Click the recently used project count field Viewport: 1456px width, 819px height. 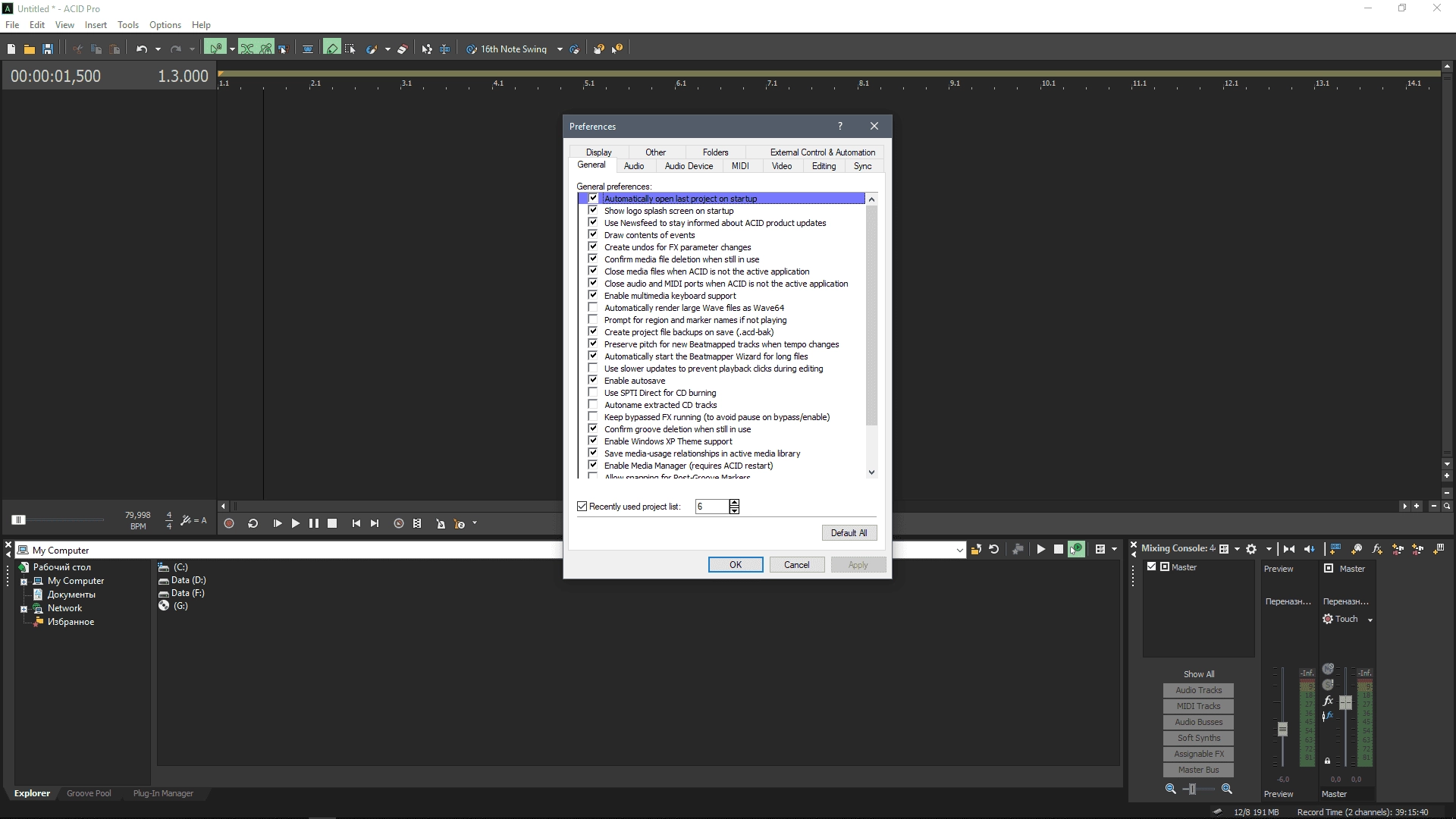[x=711, y=507]
